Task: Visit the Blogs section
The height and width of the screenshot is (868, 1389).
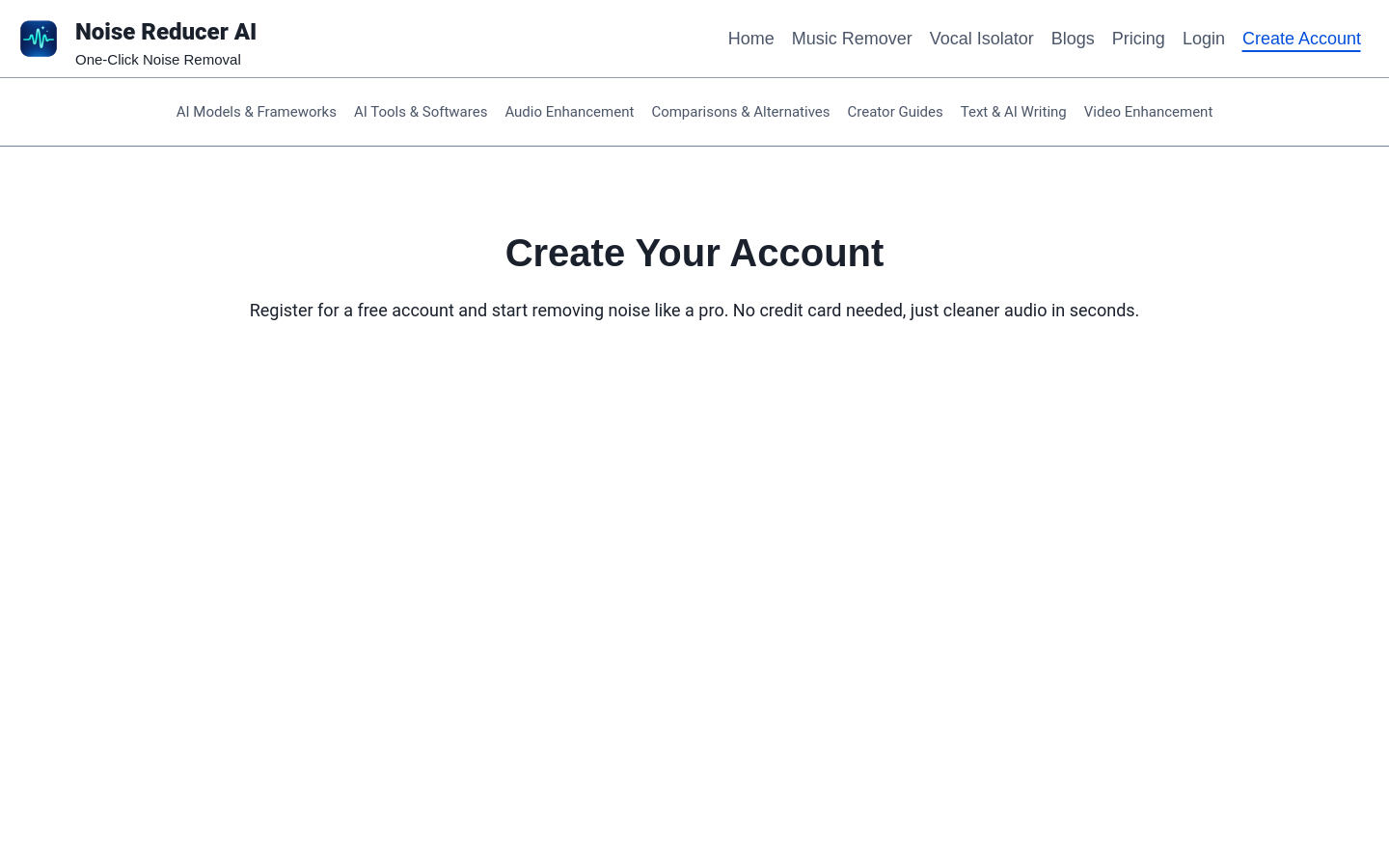Action: pyautogui.click(x=1073, y=39)
